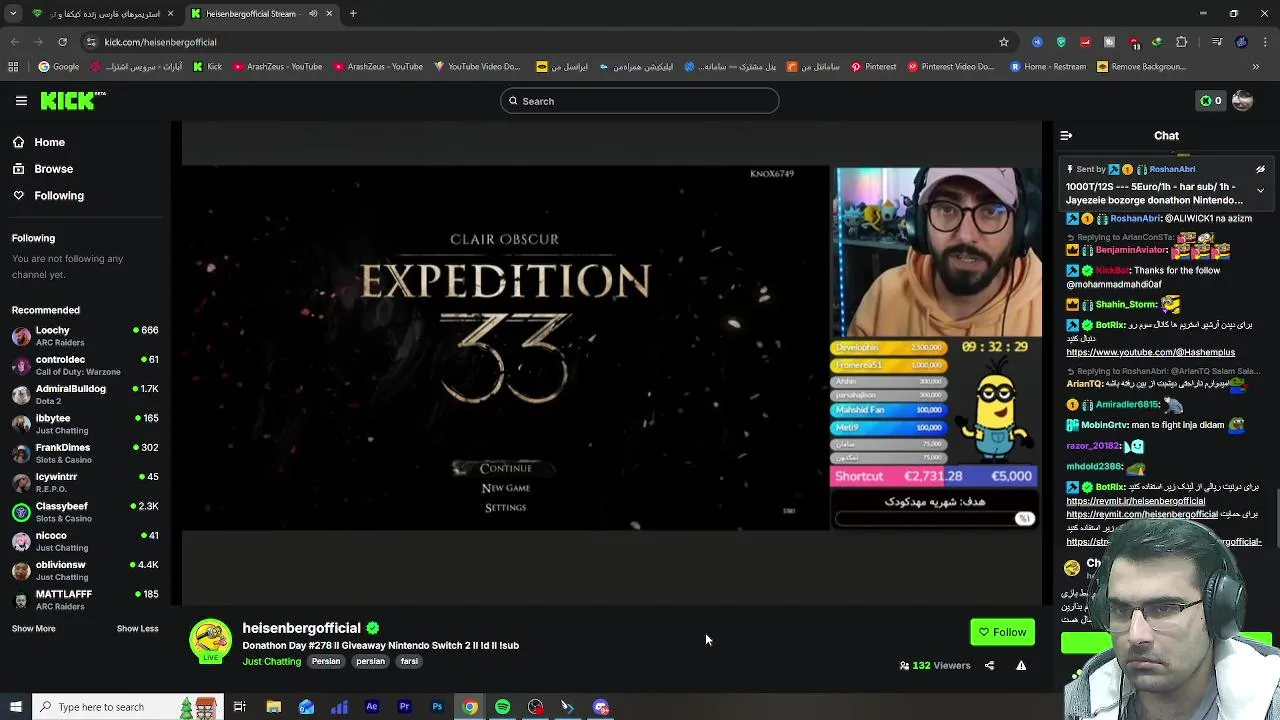
Task: Collapse the chat panel icon
Action: coord(1066,136)
